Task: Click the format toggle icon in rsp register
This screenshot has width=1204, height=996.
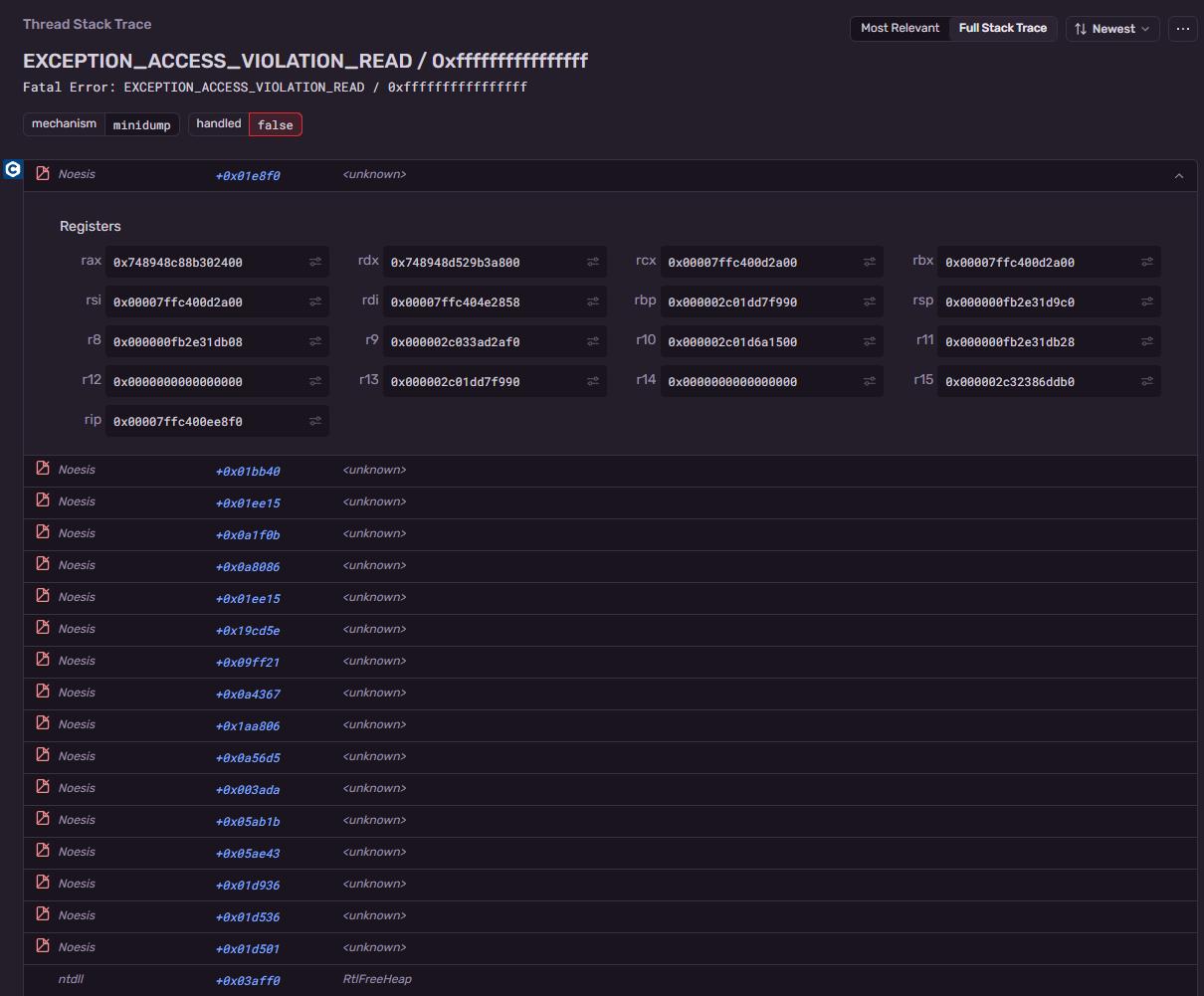Action: [x=1147, y=302]
